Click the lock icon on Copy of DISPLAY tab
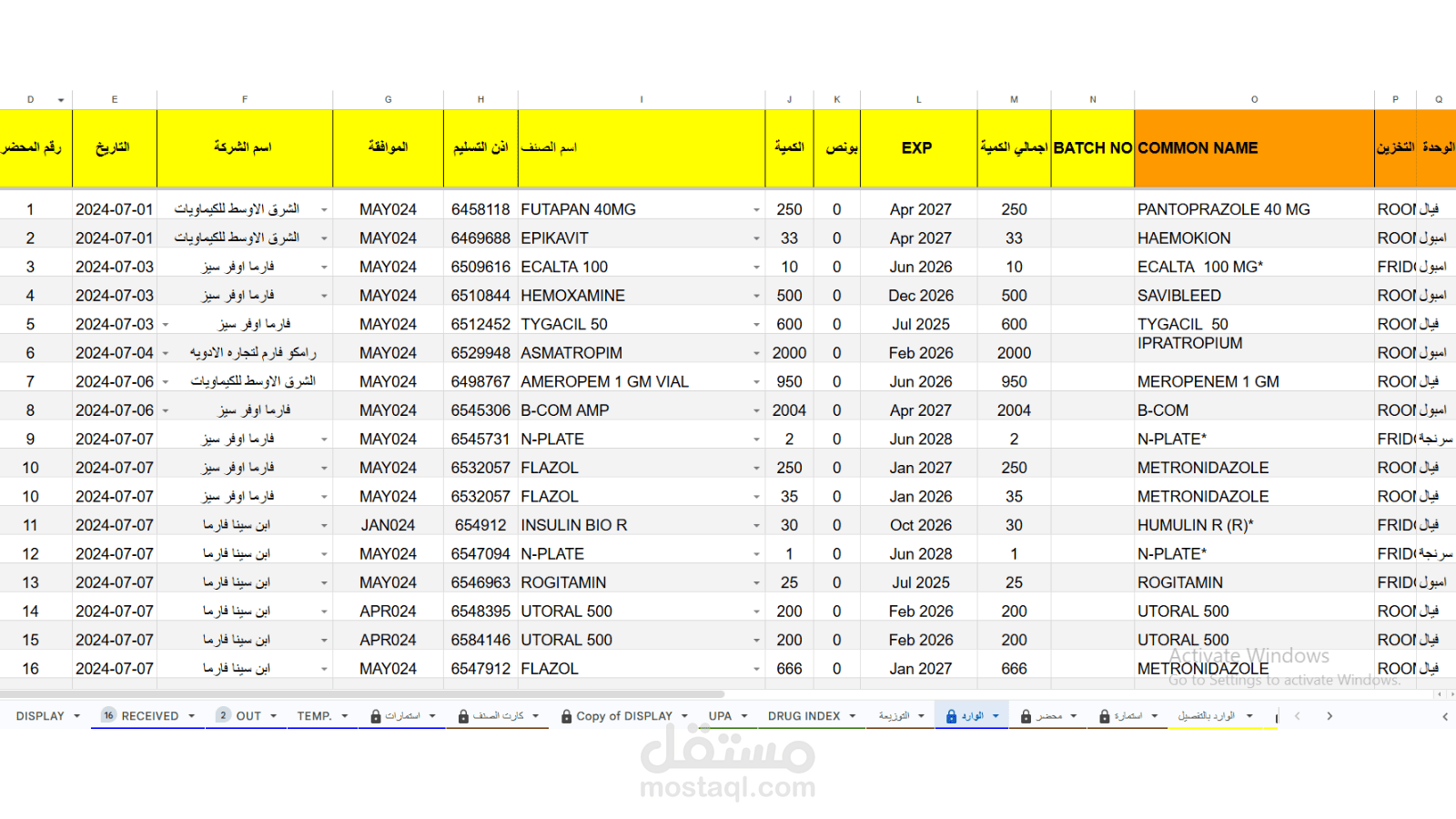Viewport: 1456px width, 819px height. click(567, 716)
